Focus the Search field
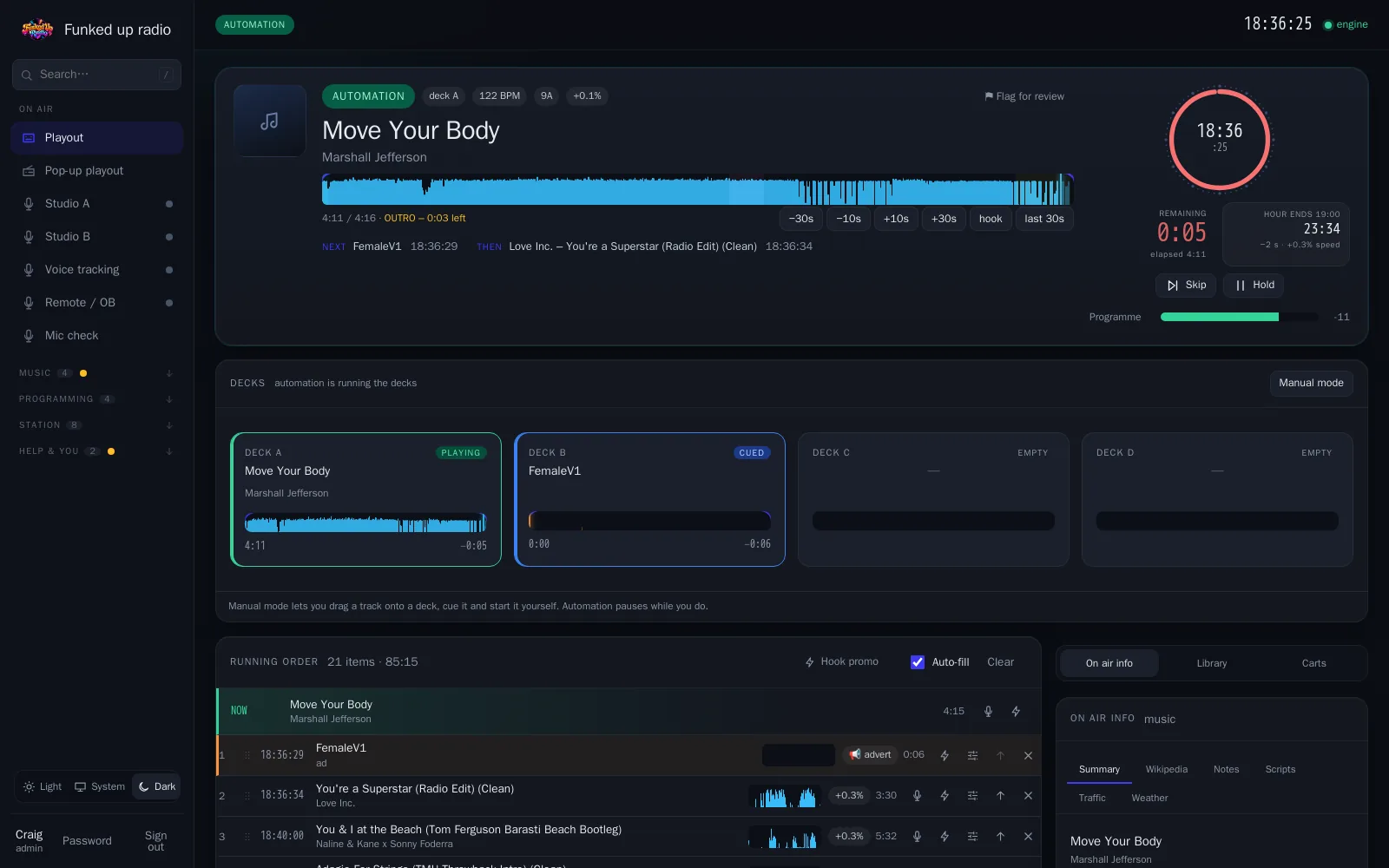1389x868 pixels. [96, 75]
